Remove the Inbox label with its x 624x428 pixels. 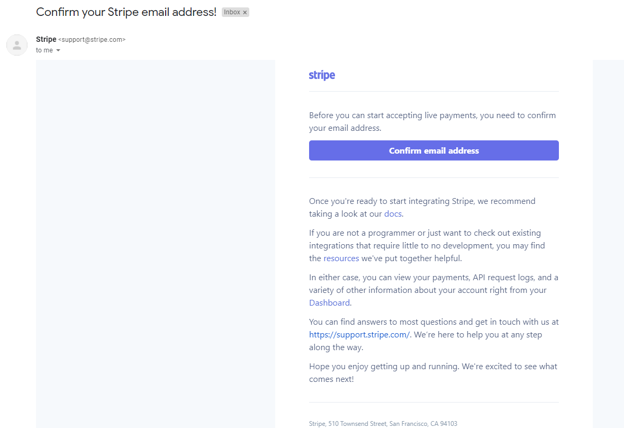tap(245, 12)
